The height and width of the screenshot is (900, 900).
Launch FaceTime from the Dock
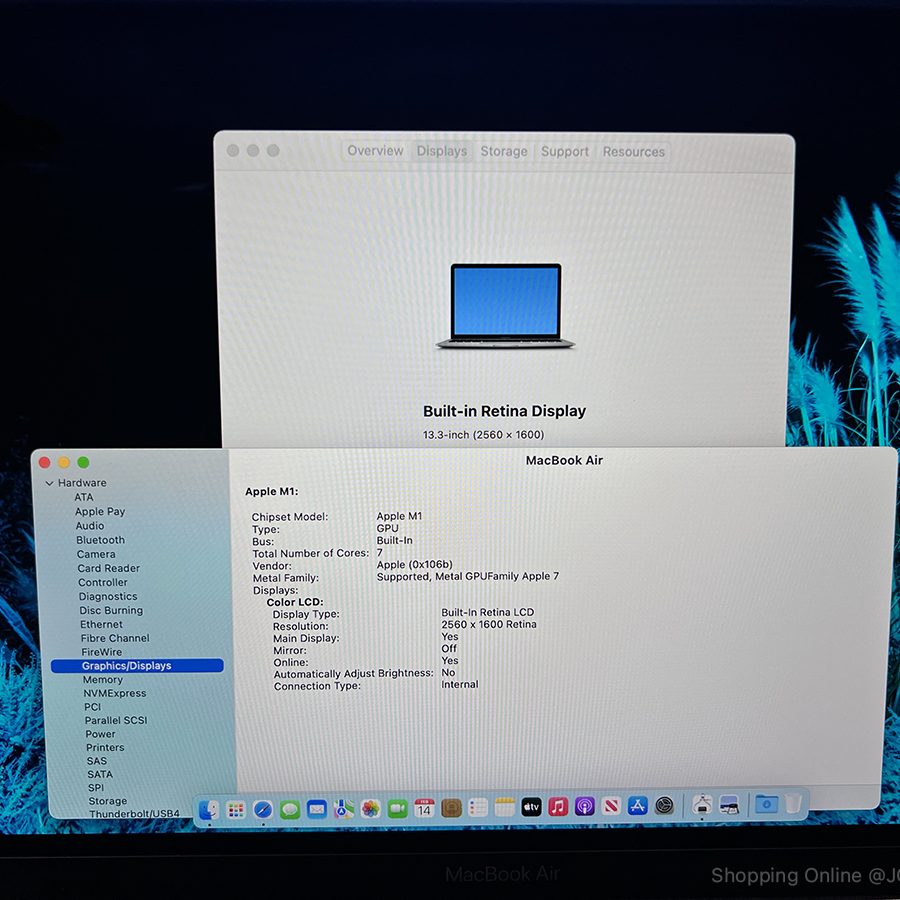click(398, 809)
